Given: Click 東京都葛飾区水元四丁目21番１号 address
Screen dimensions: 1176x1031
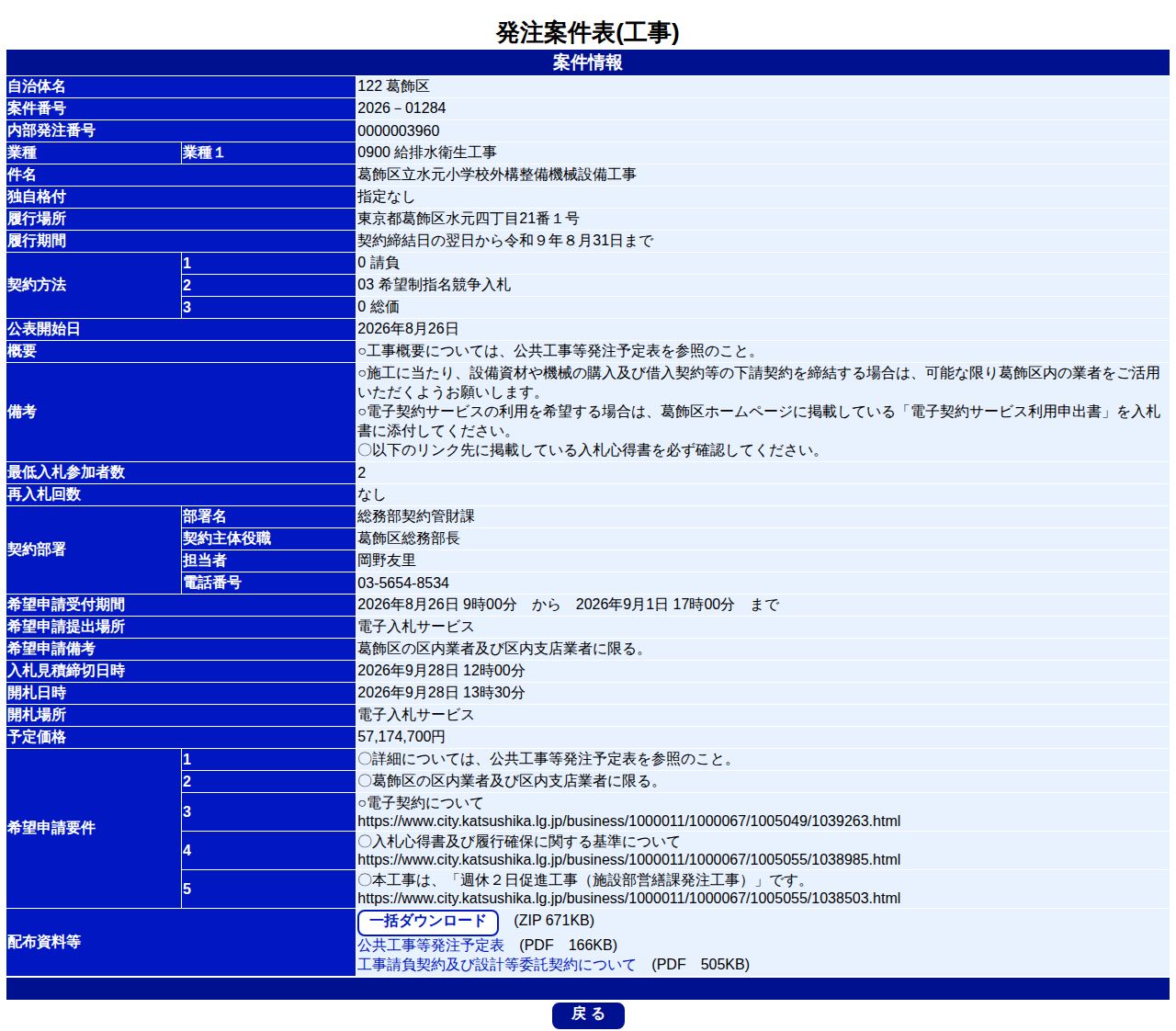Looking at the screenshot, I should [469, 218].
